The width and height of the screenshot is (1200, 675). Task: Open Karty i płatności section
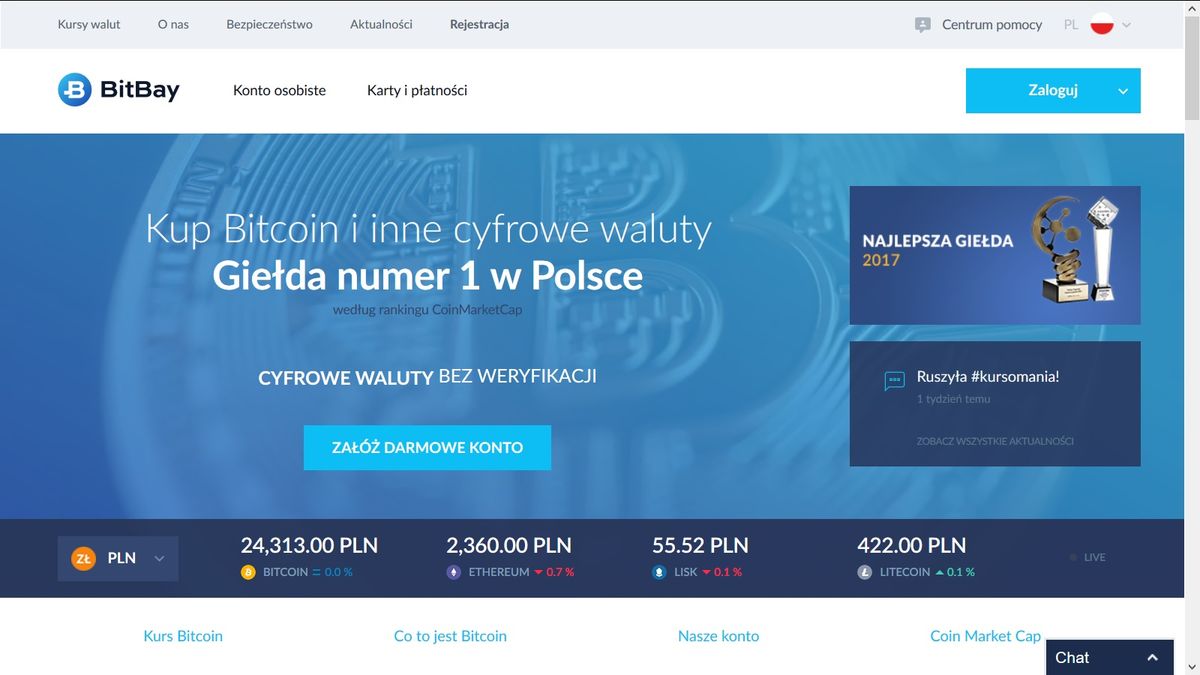417,90
